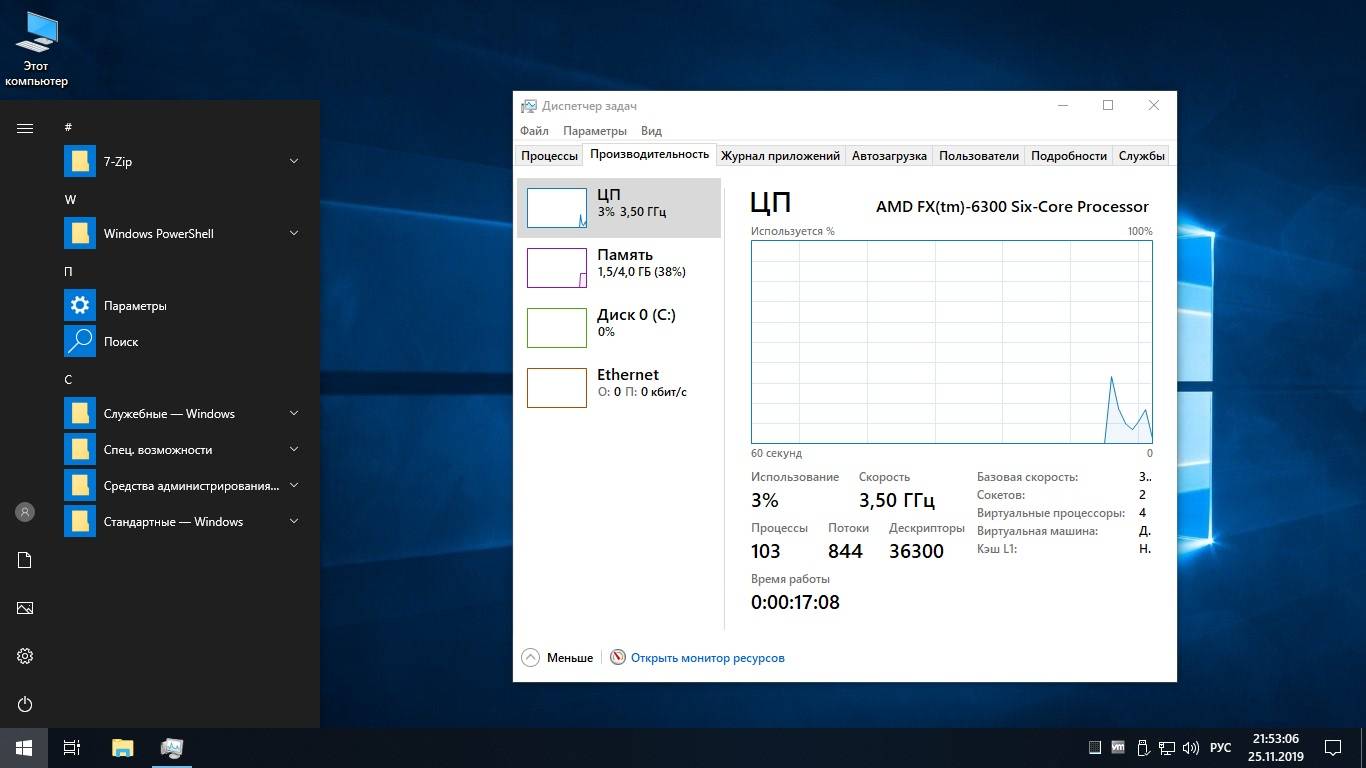Click the CPU usage graph

(x=952, y=341)
